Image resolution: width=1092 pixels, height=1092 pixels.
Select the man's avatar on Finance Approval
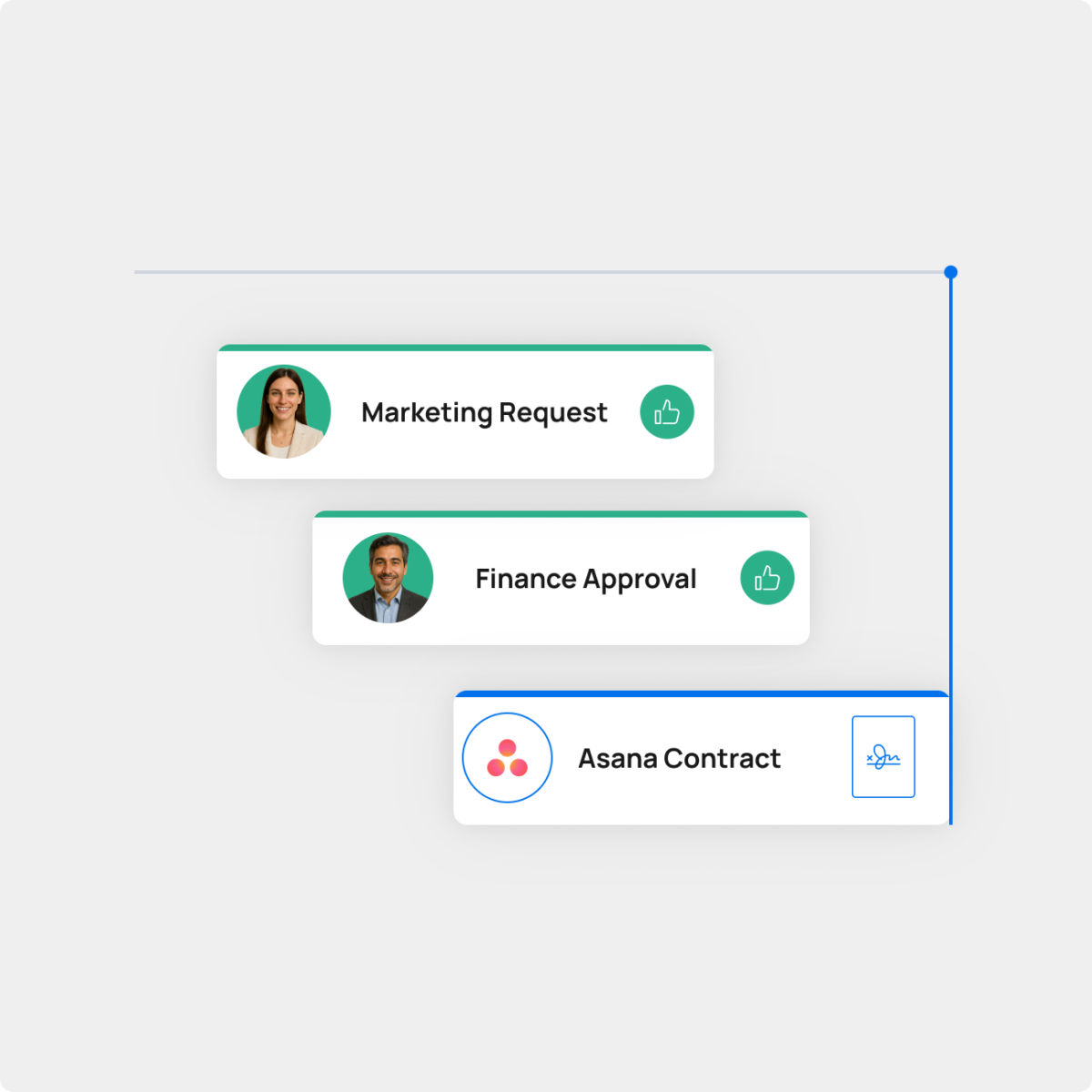click(x=388, y=578)
